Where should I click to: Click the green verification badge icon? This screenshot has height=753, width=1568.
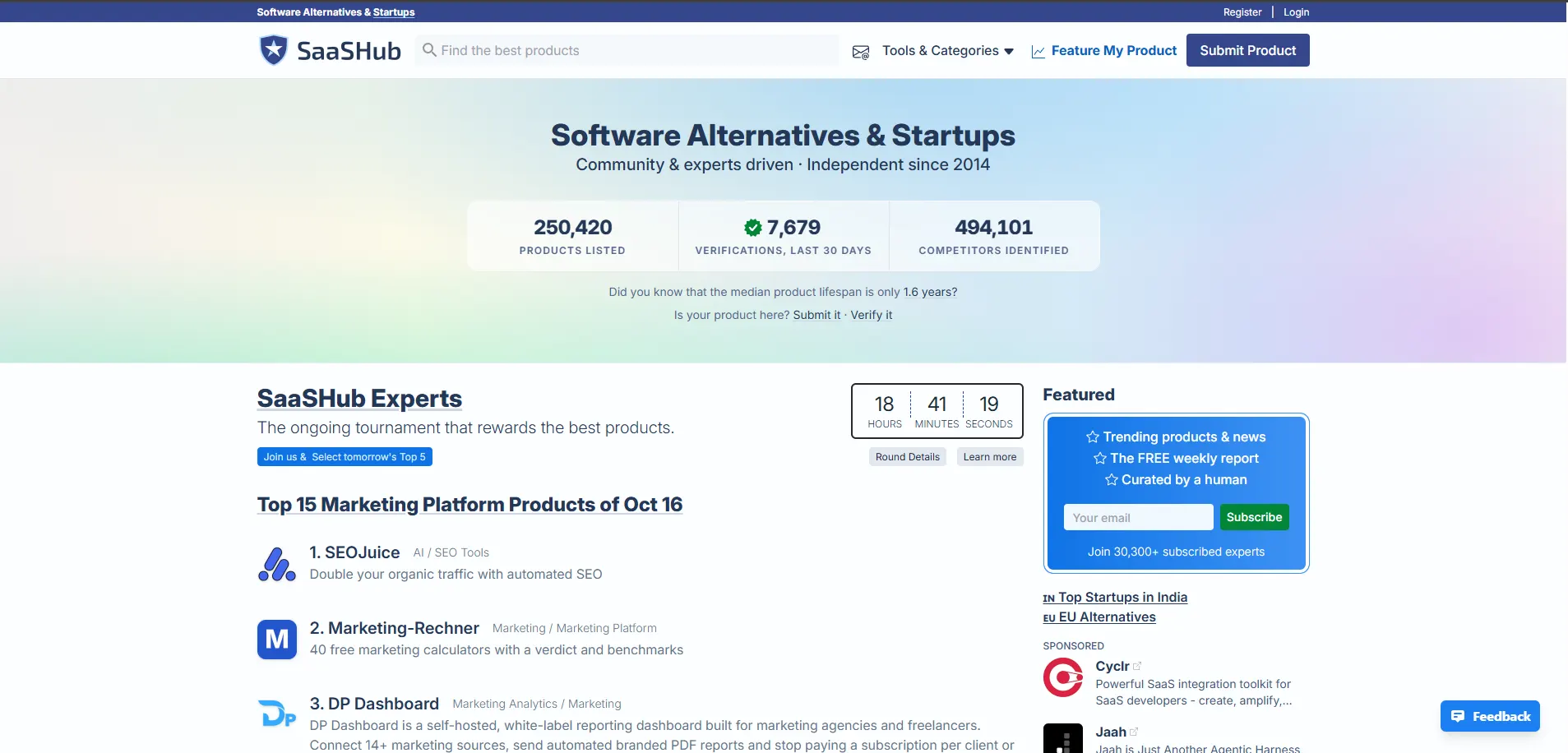753,227
